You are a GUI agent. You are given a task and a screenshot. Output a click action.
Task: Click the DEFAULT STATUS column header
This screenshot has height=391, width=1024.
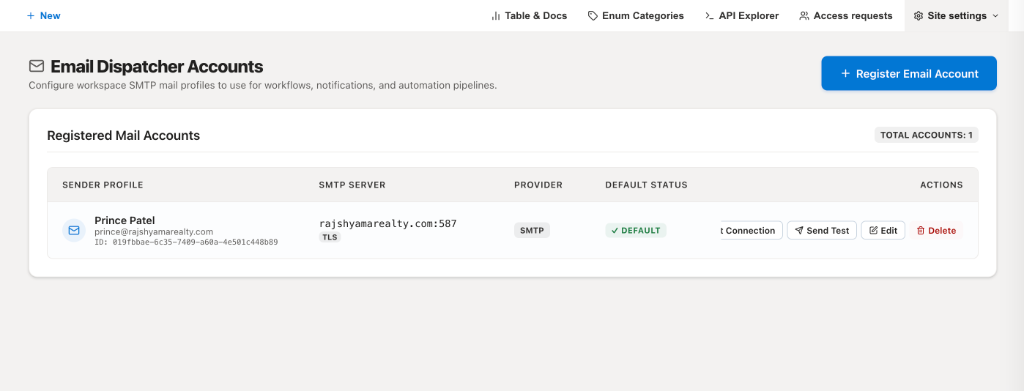click(x=647, y=185)
